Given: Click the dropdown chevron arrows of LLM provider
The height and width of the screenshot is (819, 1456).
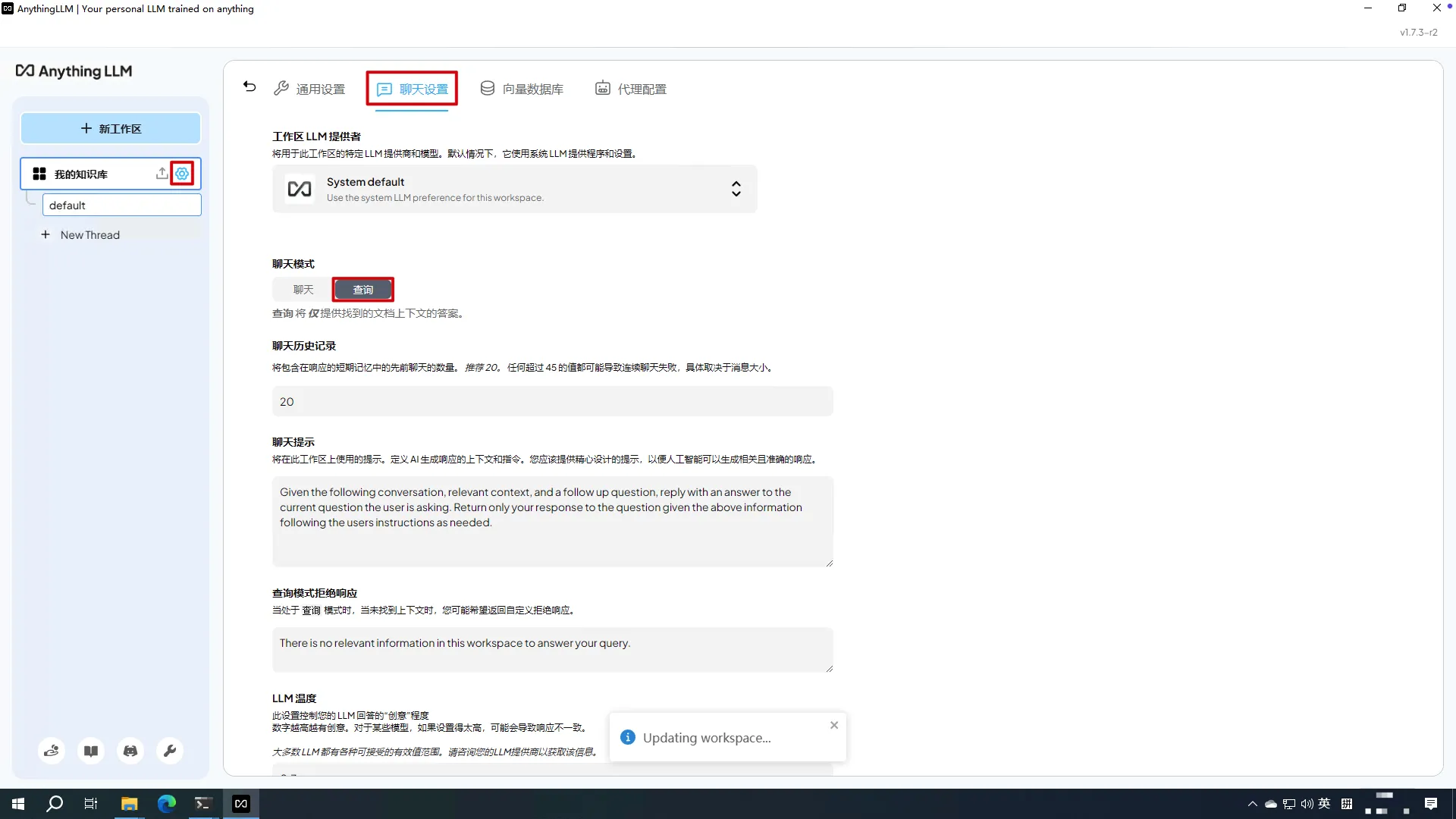Looking at the screenshot, I should coord(736,189).
